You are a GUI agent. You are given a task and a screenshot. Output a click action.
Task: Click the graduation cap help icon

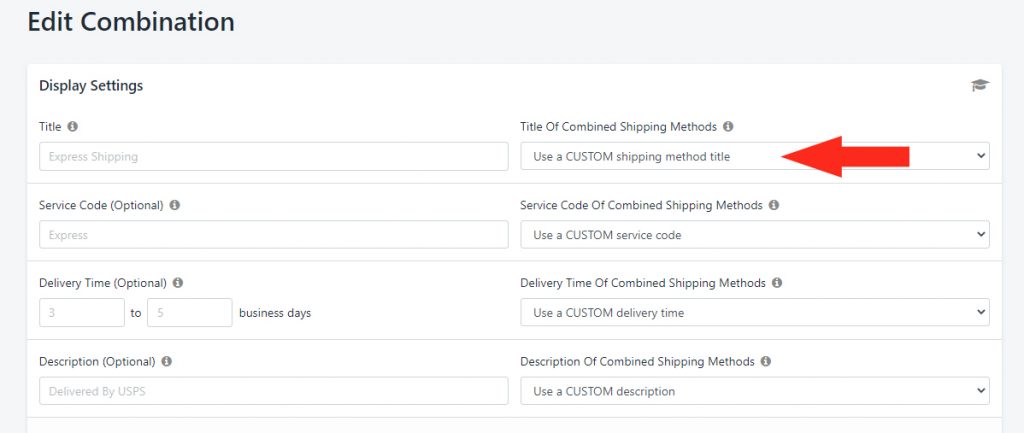(980, 86)
